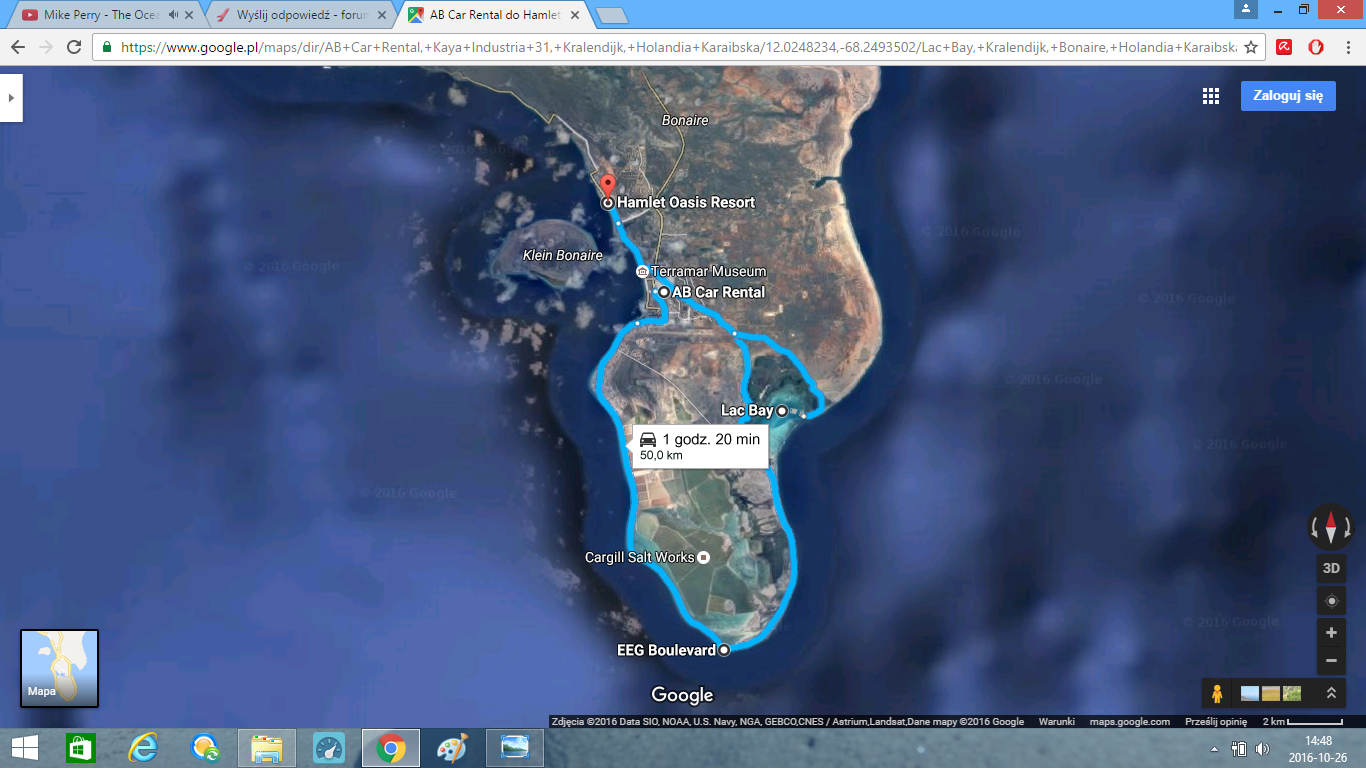Open the Windows Start menu

tap(24, 748)
